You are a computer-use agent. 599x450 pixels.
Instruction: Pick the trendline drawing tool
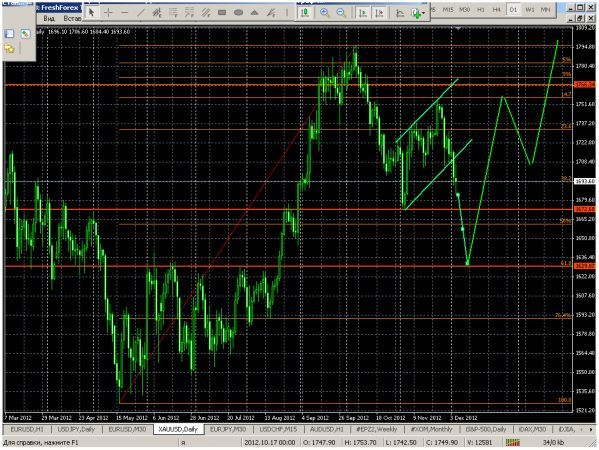(141, 13)
